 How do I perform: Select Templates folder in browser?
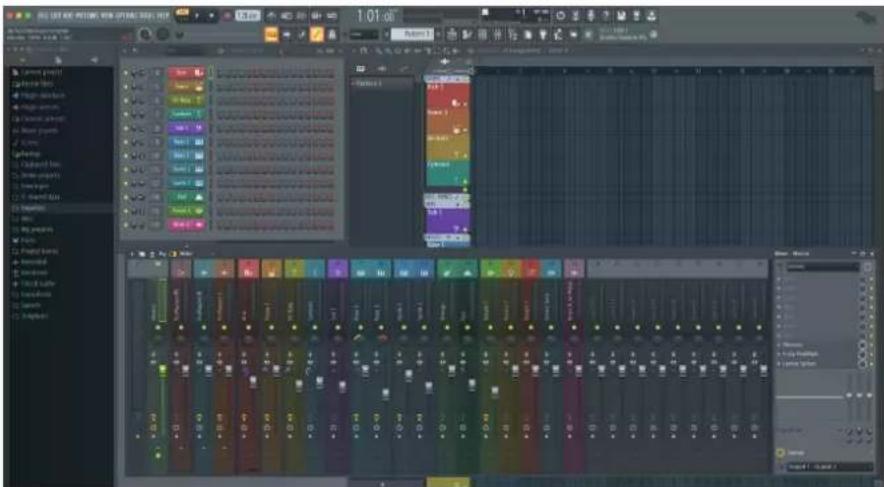click(30, 316)
